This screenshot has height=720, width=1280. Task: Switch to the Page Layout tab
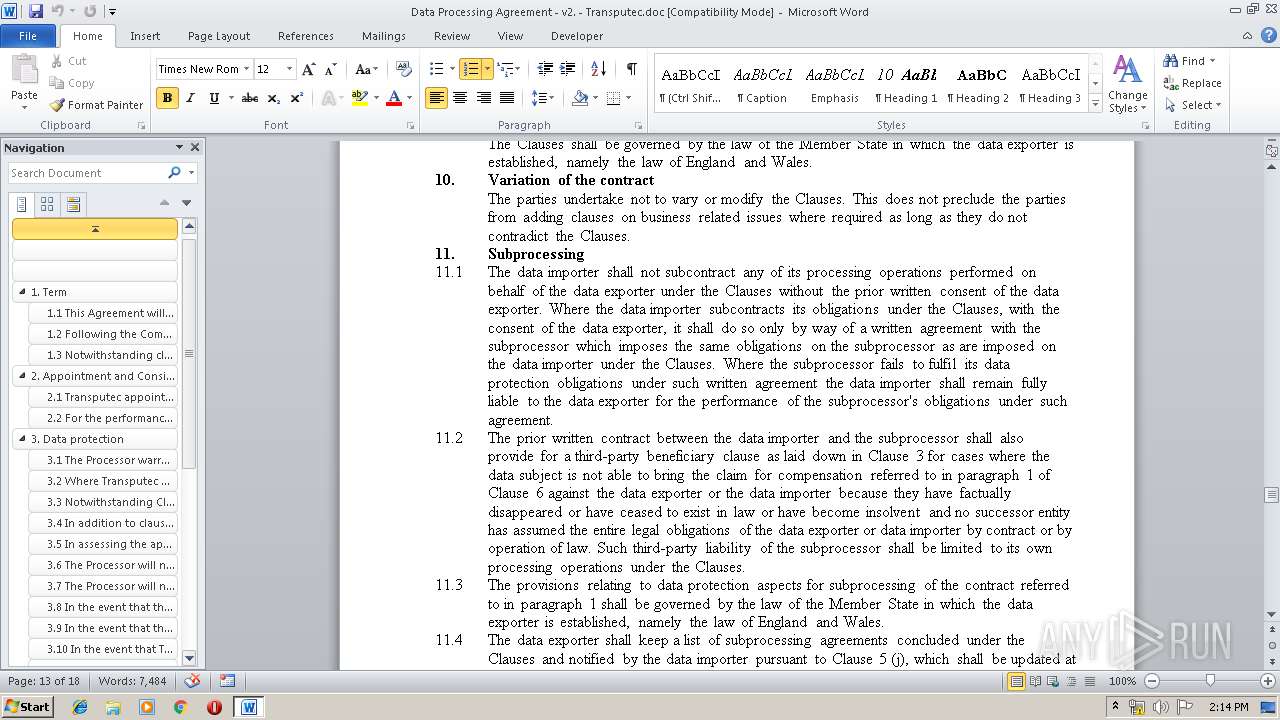(x=219, y=36)
